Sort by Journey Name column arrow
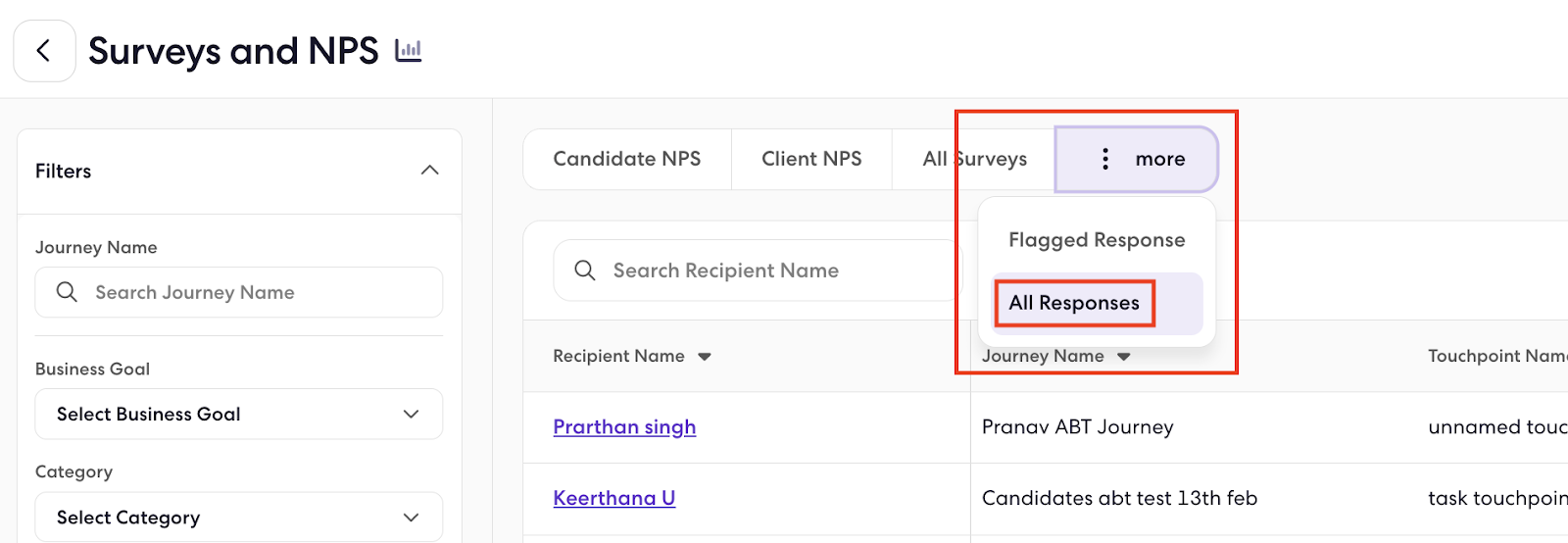The width and height of the screenshot is (1568, 543). (x=1124, y=357)
